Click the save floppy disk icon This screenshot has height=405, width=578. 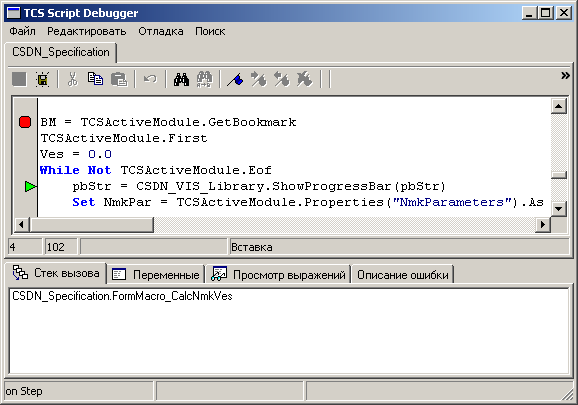[43, 79]
